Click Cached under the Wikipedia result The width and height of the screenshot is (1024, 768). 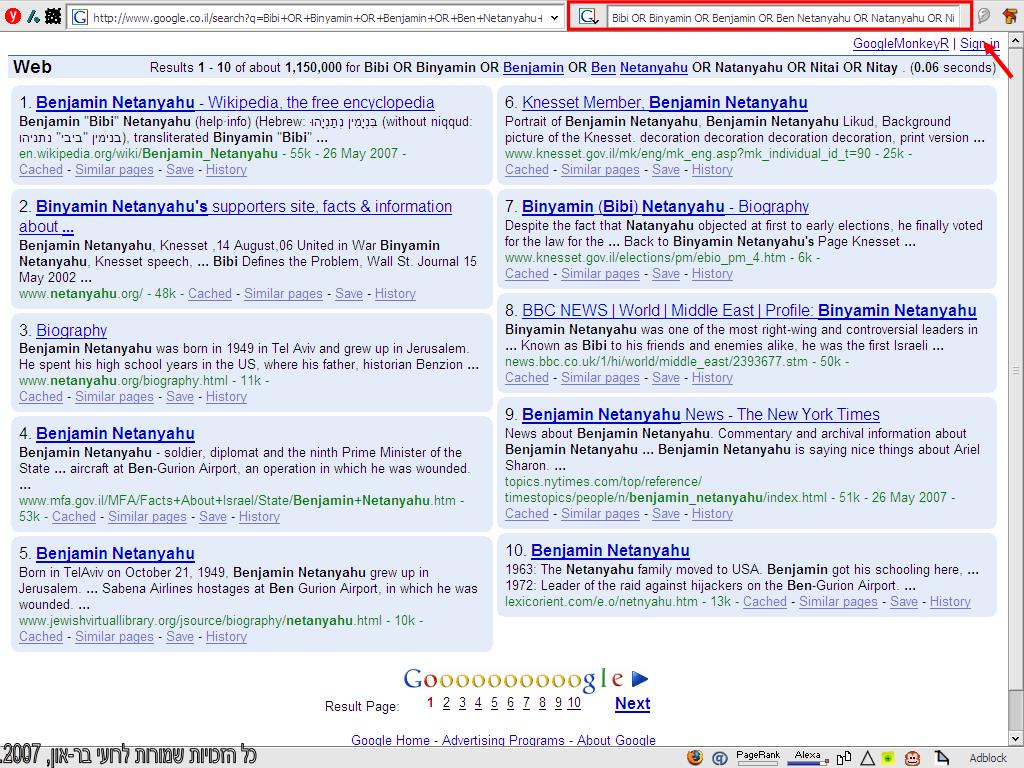[x=40, y=170]
